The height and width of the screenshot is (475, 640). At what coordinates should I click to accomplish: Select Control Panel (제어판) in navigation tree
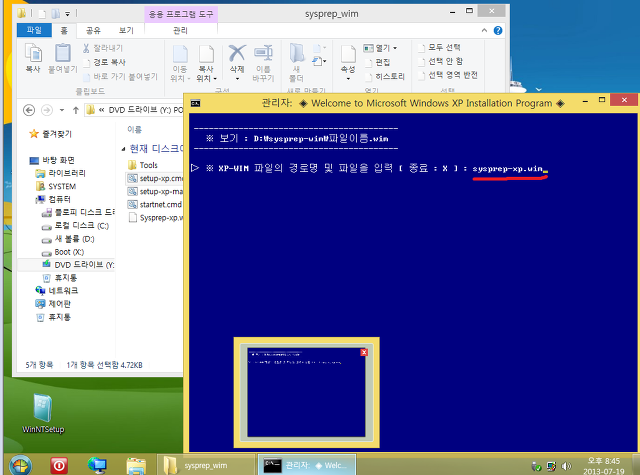click(x=53, y=304)
